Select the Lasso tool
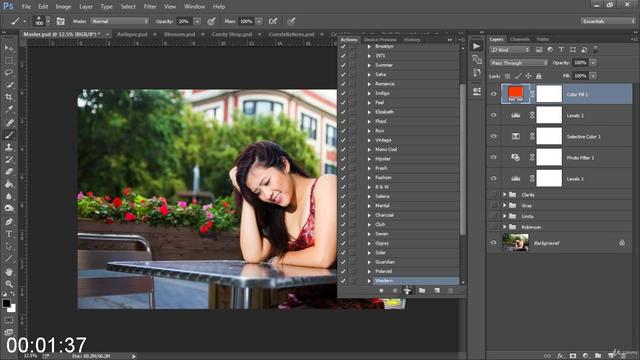Image resolution: width=640 pixels, height=360 pixels. [9, 73]
